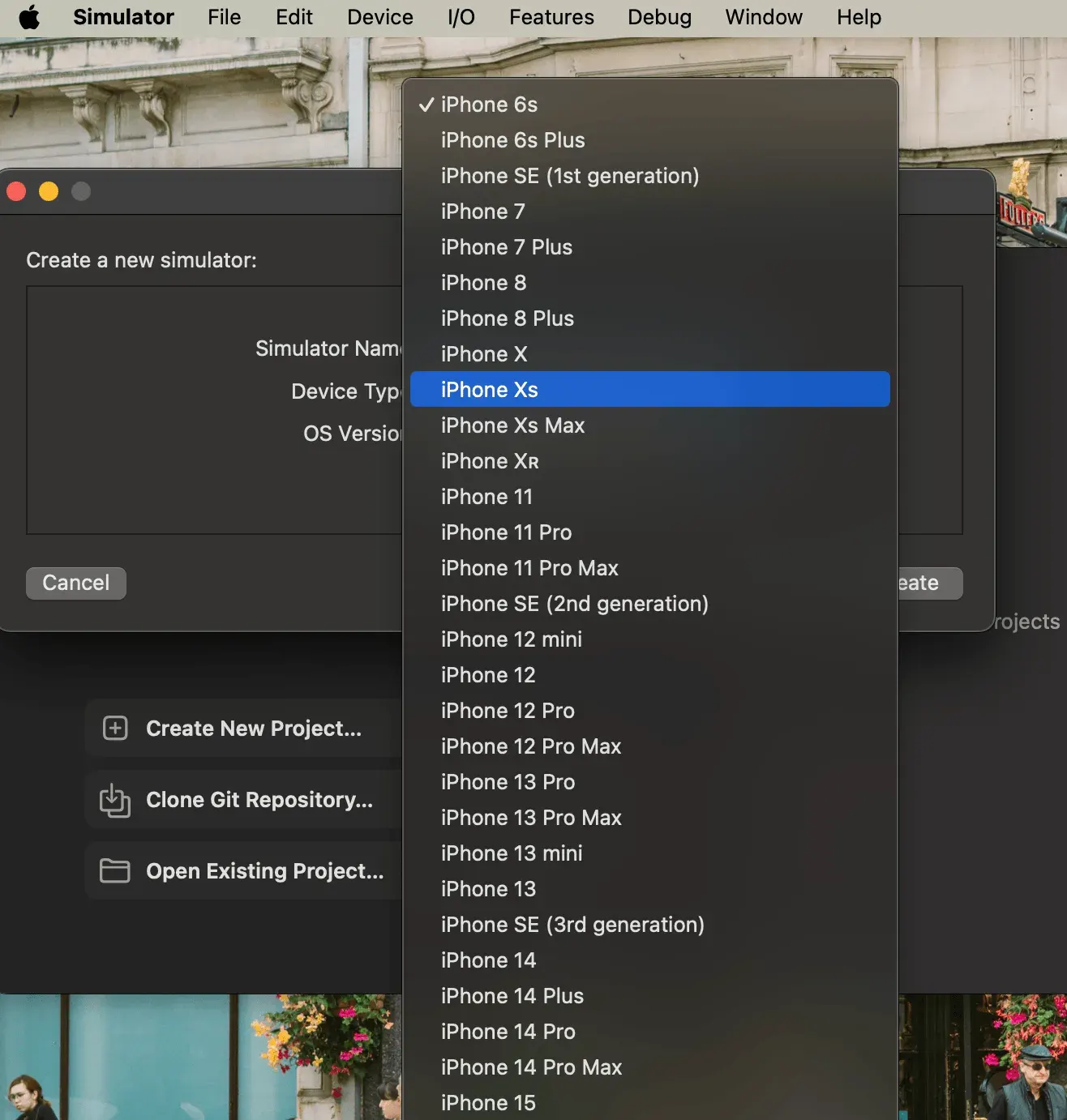Pick iPhone 7 Plus from the list
The image size is (1067, 1120).
[x=650, y=247]
